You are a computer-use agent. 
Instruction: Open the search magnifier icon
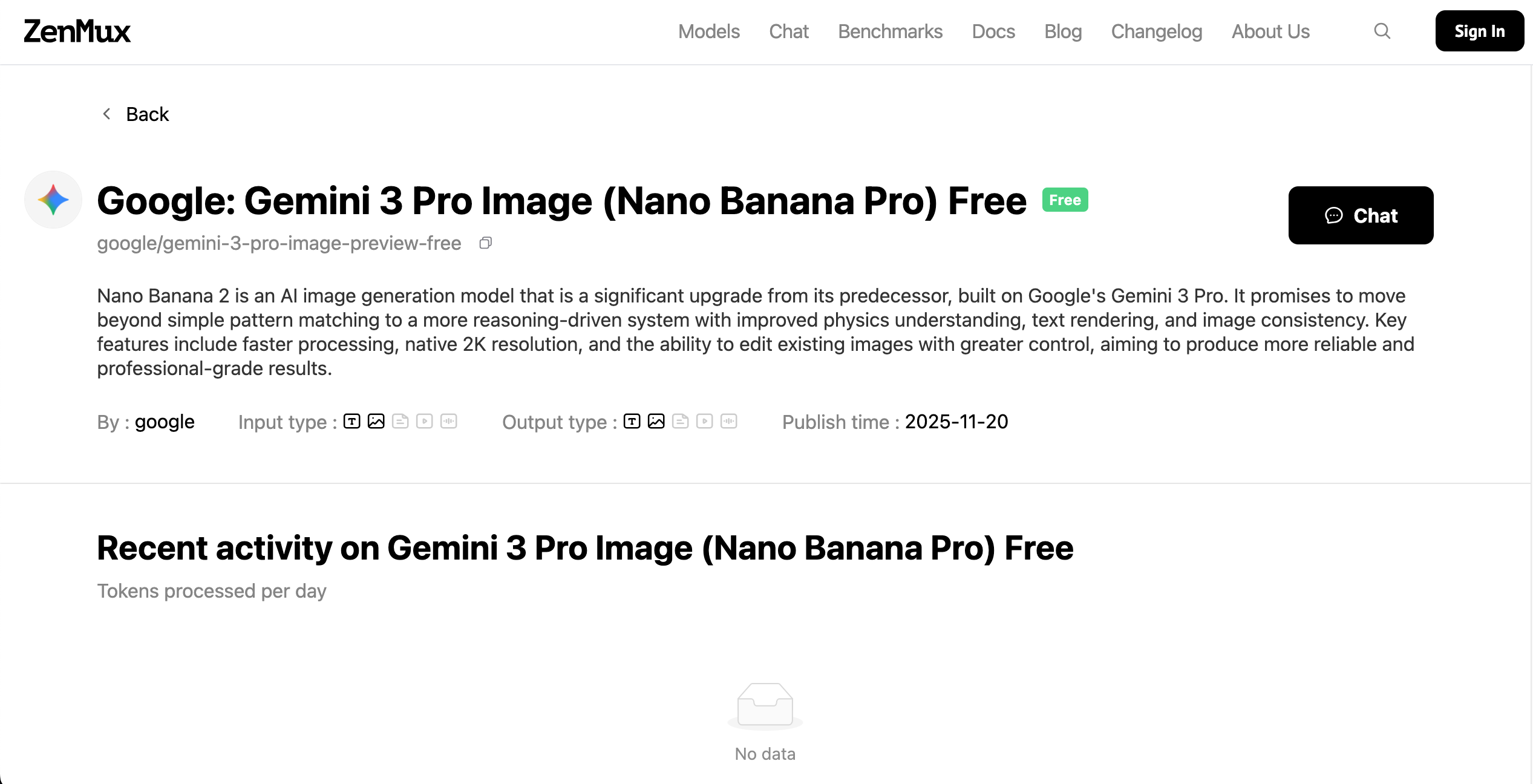[1382, 31]
